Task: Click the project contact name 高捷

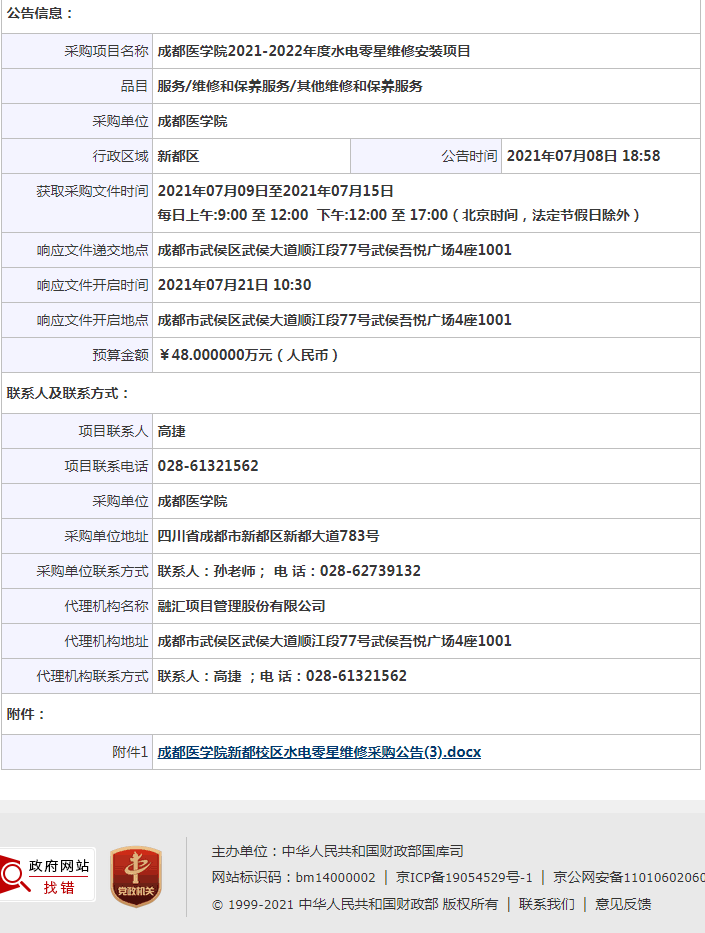Action: 172,431
